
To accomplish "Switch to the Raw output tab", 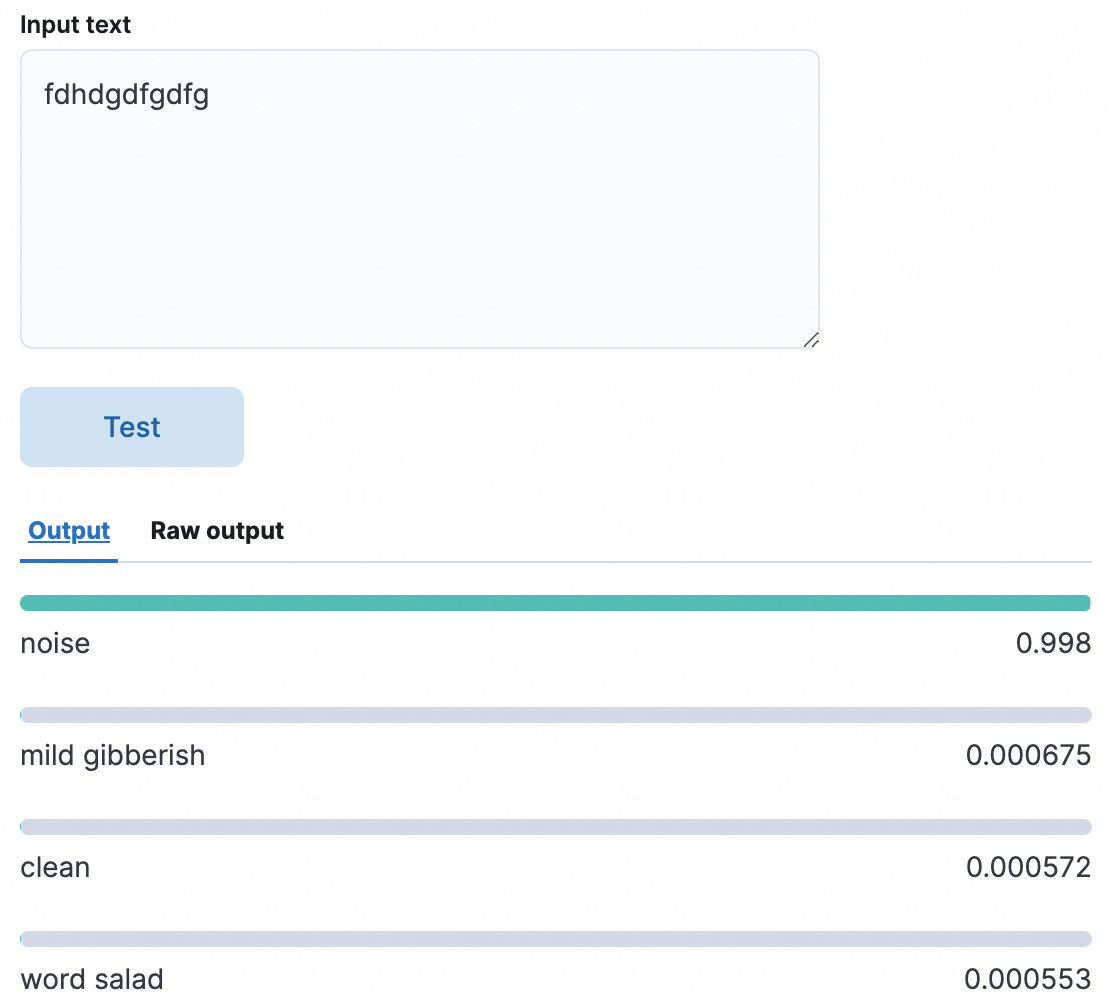I will click(217, 531).
